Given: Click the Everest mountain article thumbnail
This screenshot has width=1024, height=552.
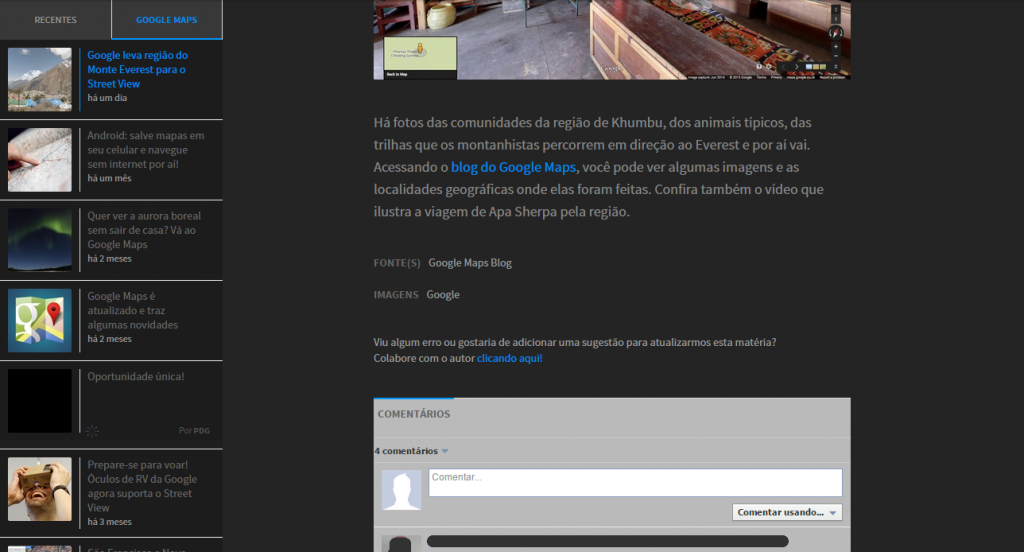Looking at the screenshot, I should click(40, 79).
